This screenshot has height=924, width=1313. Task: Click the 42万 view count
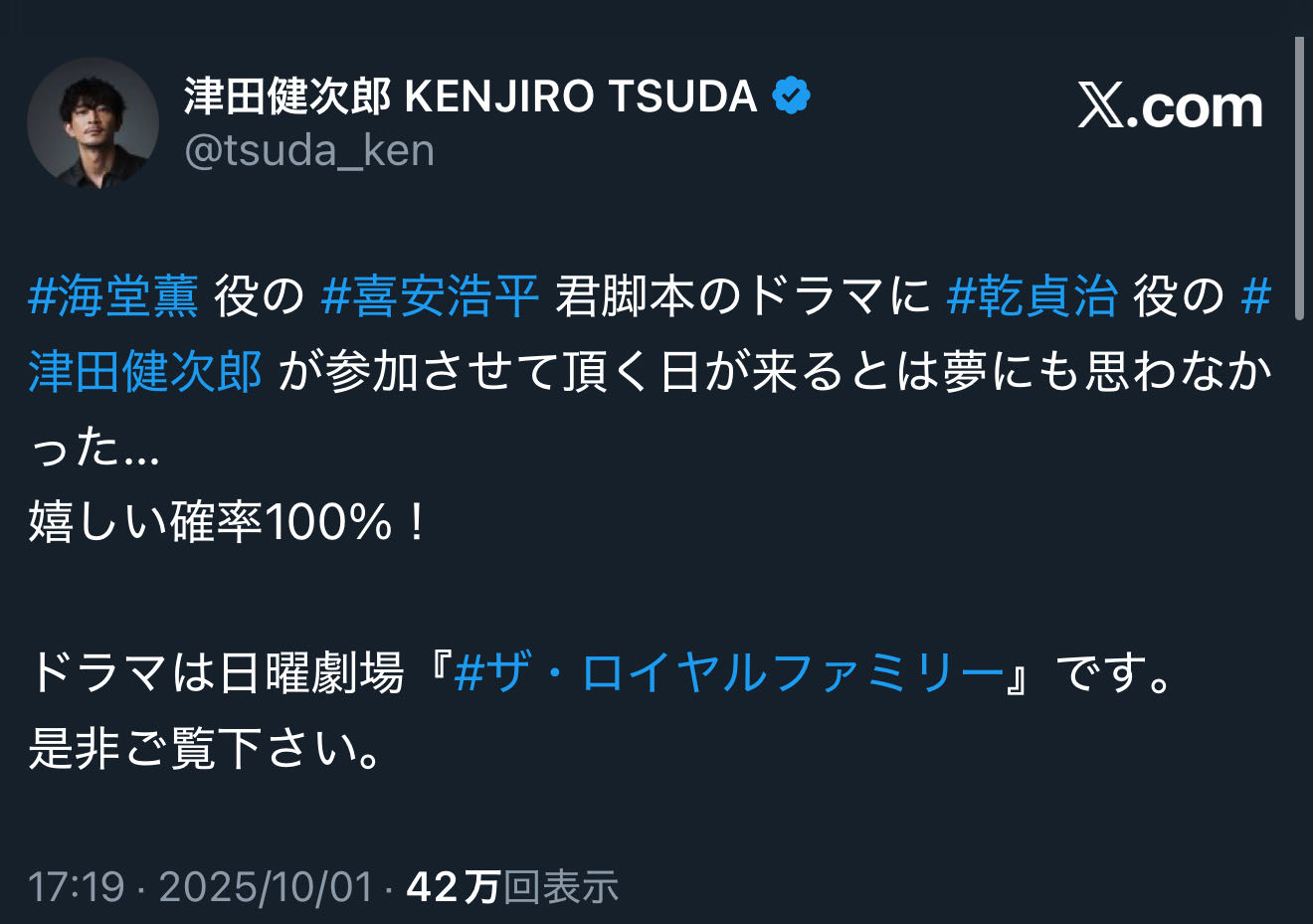pos(453,886)
